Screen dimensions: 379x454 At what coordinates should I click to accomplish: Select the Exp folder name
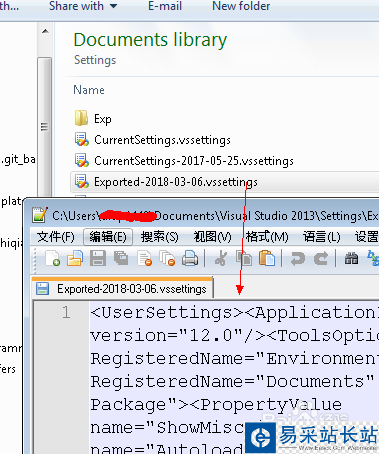103,119
